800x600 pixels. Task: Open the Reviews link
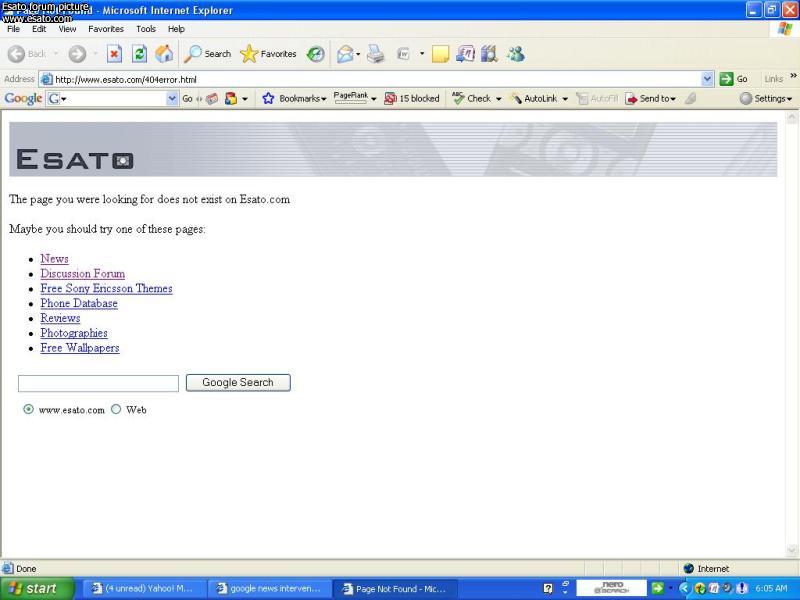tap(60, 318)
